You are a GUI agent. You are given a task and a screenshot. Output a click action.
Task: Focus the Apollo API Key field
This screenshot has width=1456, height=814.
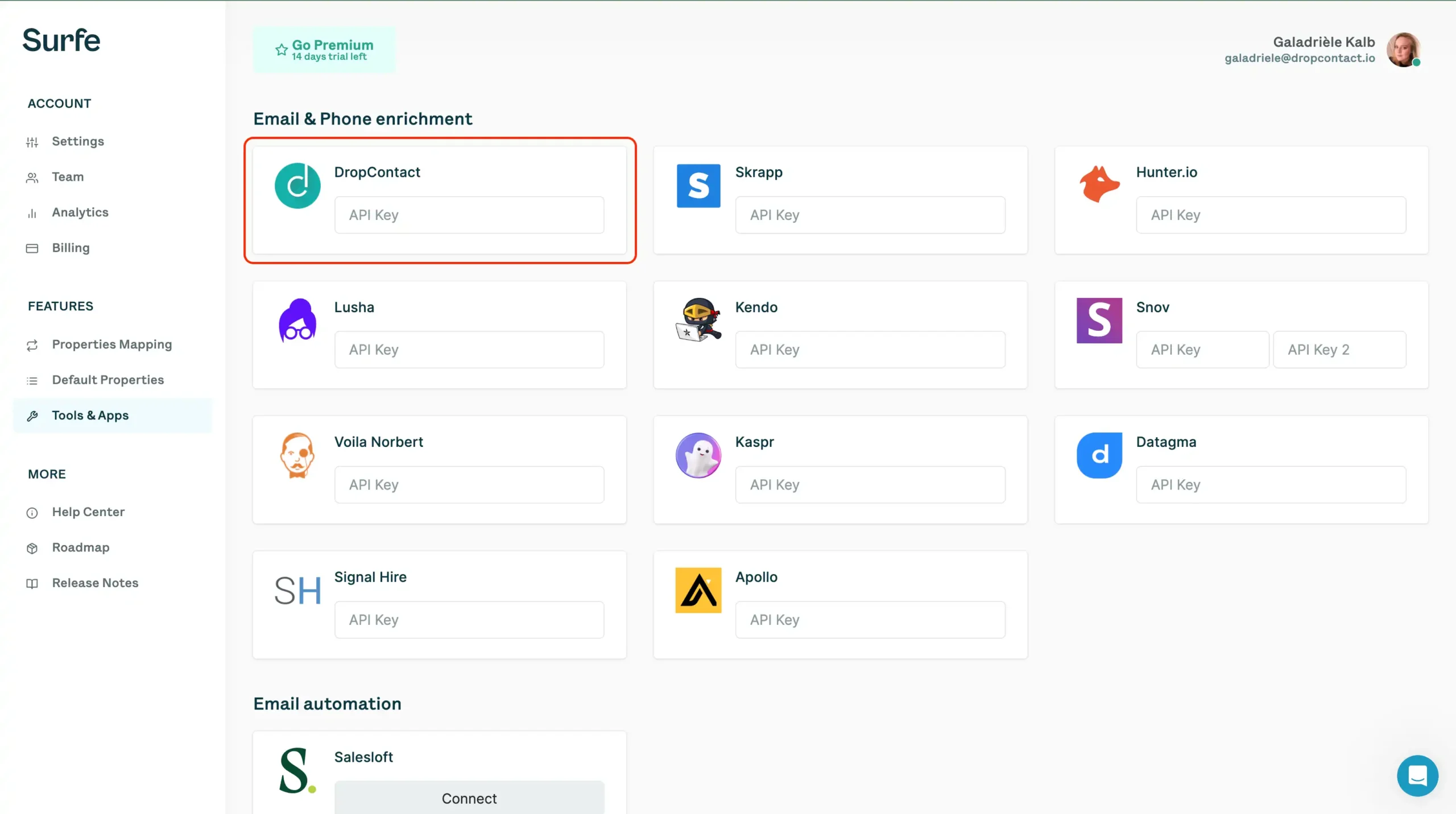click(870, 620)
